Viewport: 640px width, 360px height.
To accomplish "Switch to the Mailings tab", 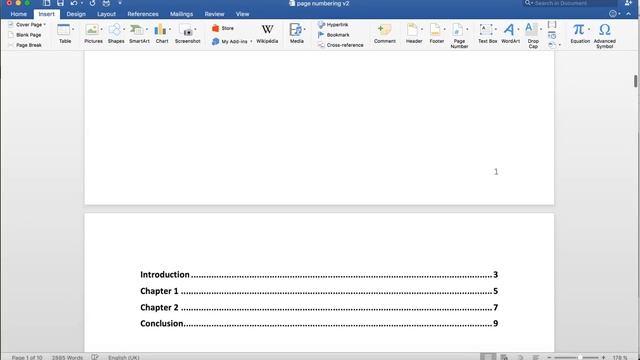I will (181, 14).
